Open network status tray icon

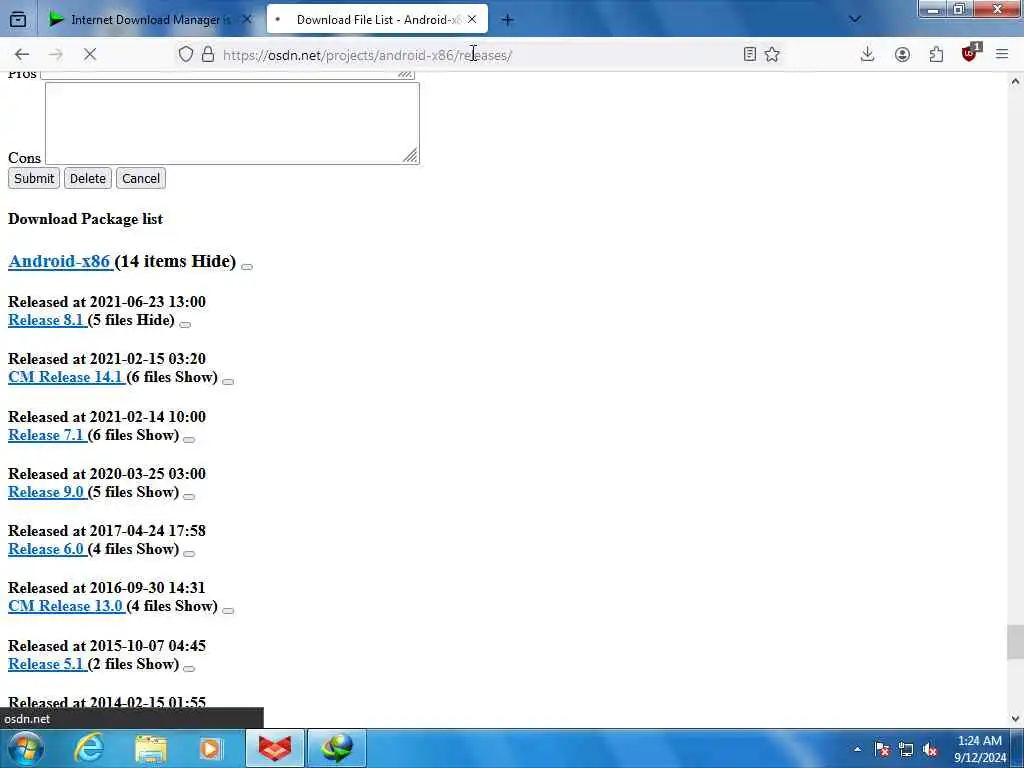pos(906,749)
